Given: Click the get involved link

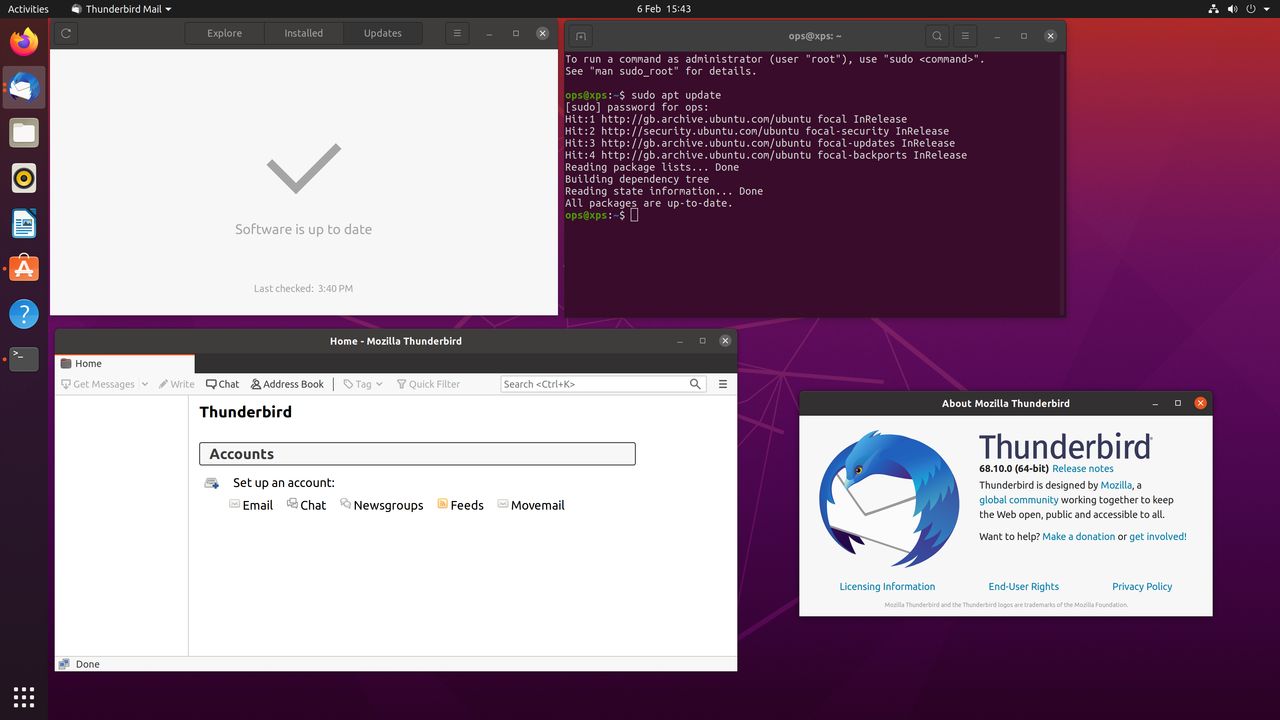Looking at the screenshot, I should (x=1158, y=537).
